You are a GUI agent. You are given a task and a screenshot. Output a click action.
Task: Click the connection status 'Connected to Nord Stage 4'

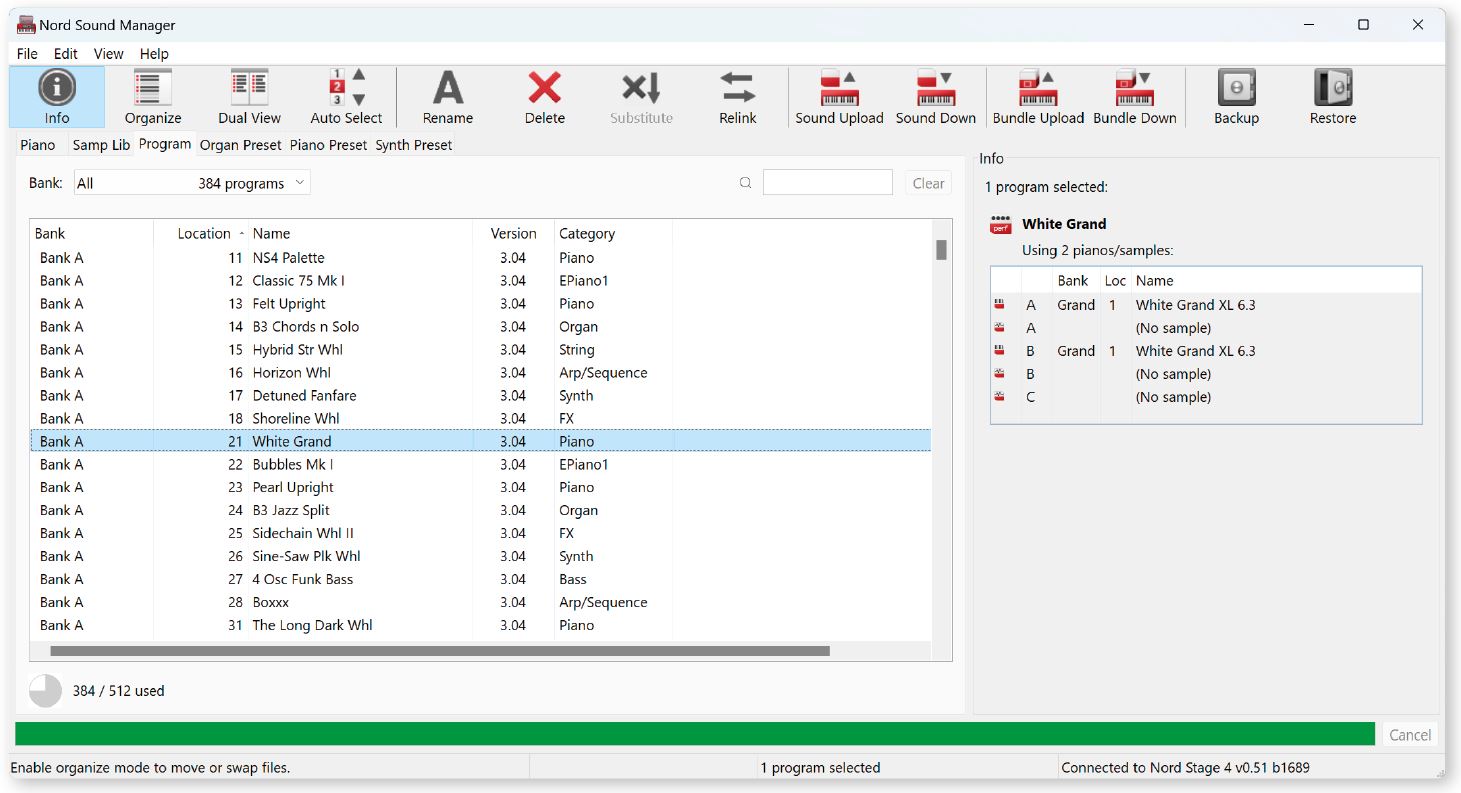pyautogui.click(x=1185, y=768)
